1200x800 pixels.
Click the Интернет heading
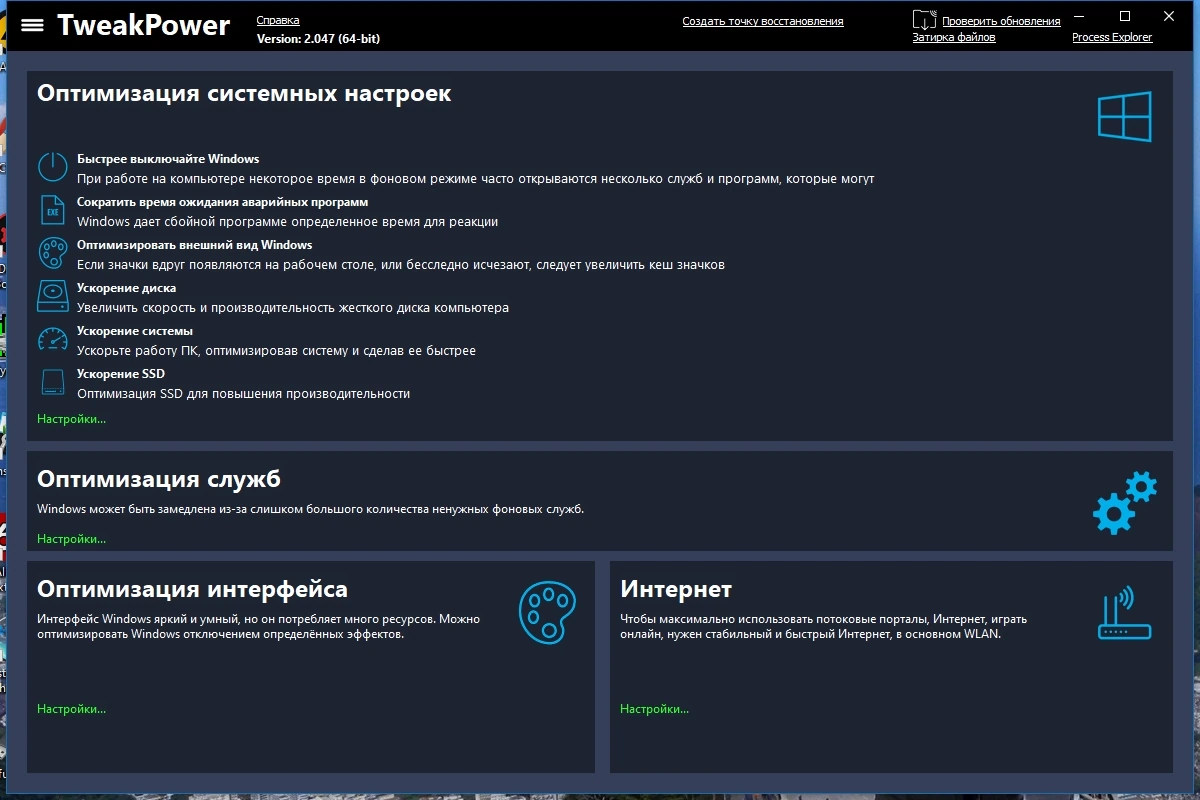(676, 589)
